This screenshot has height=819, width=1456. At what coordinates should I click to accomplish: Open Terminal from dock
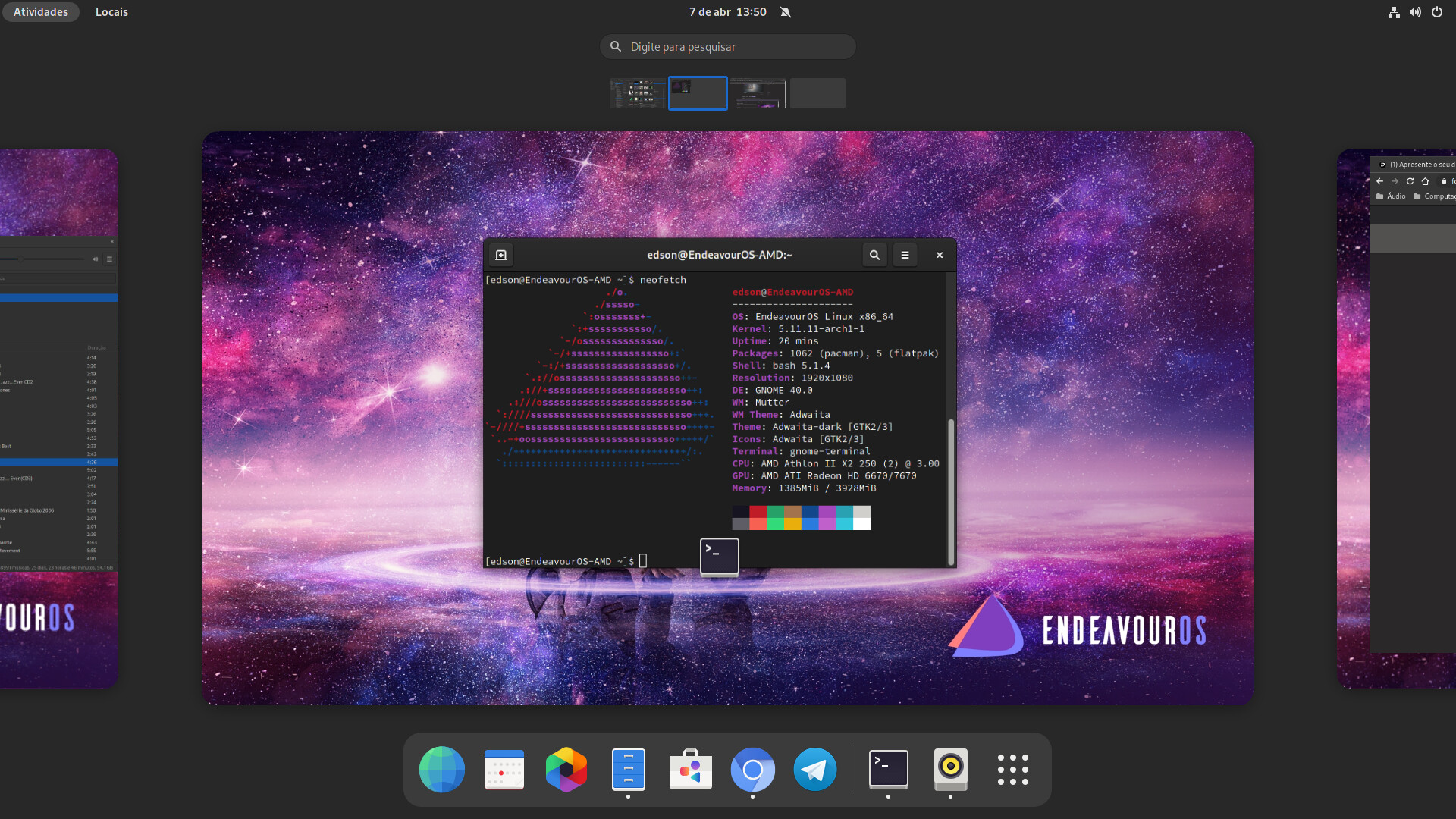coord(889,770)
